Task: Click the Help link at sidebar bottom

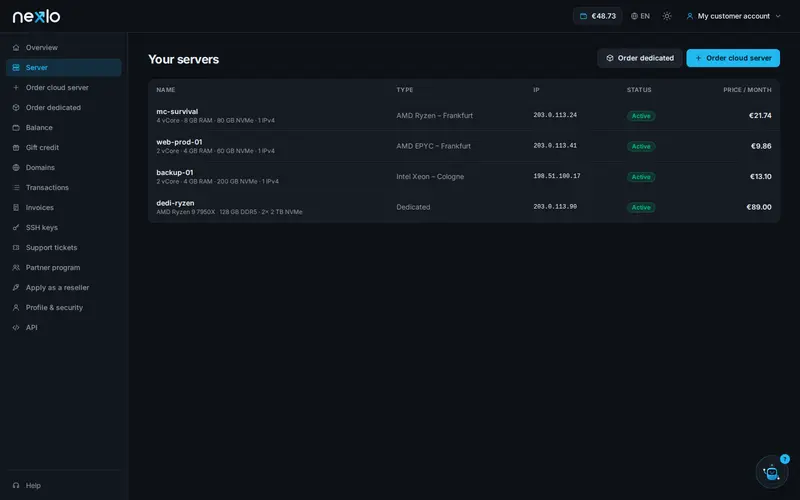Action: click(64, 485)
